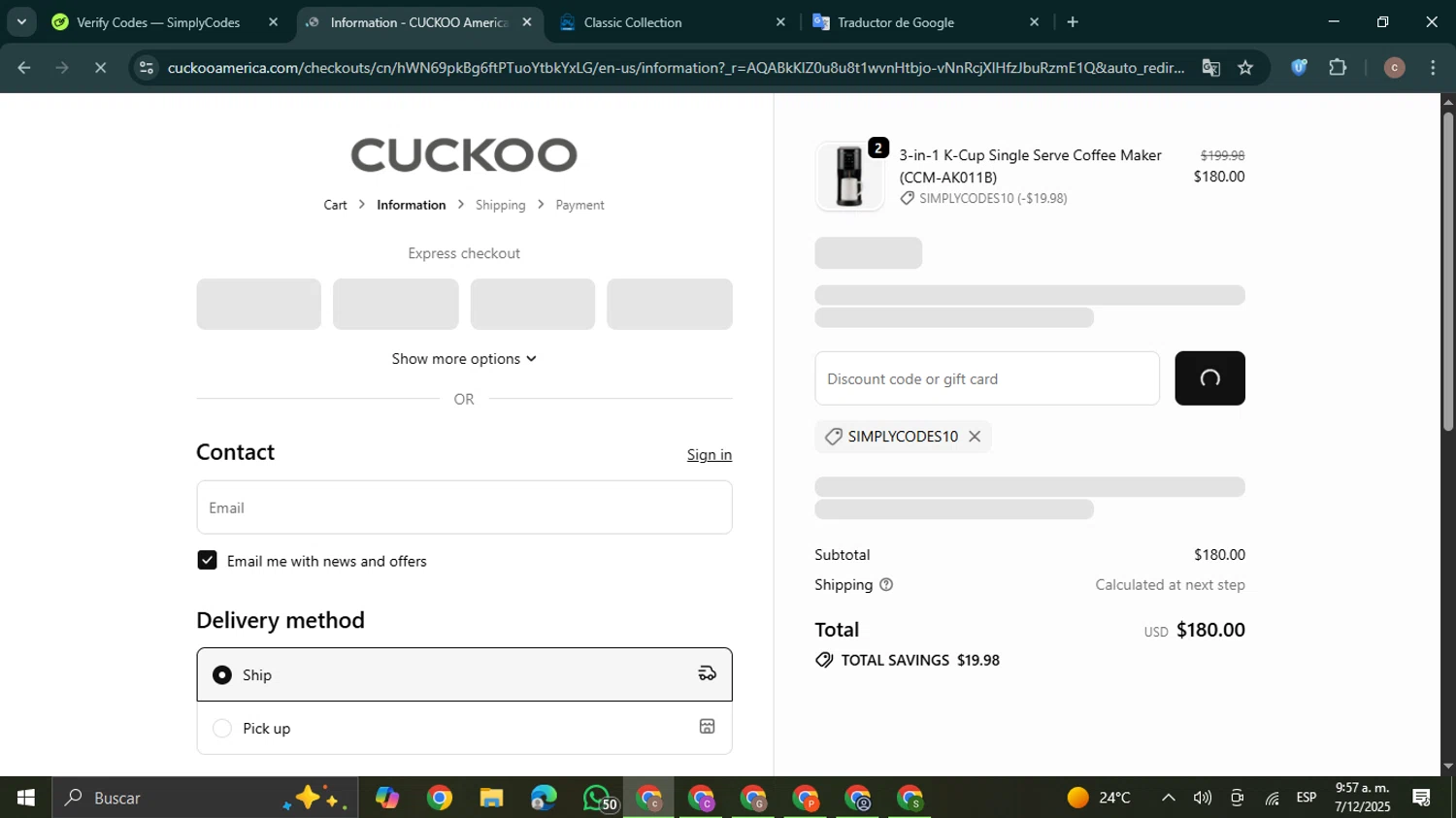The image size is (1456, 818).
Task: Click the Apply discount button
Action: [x=1209, y=378]
